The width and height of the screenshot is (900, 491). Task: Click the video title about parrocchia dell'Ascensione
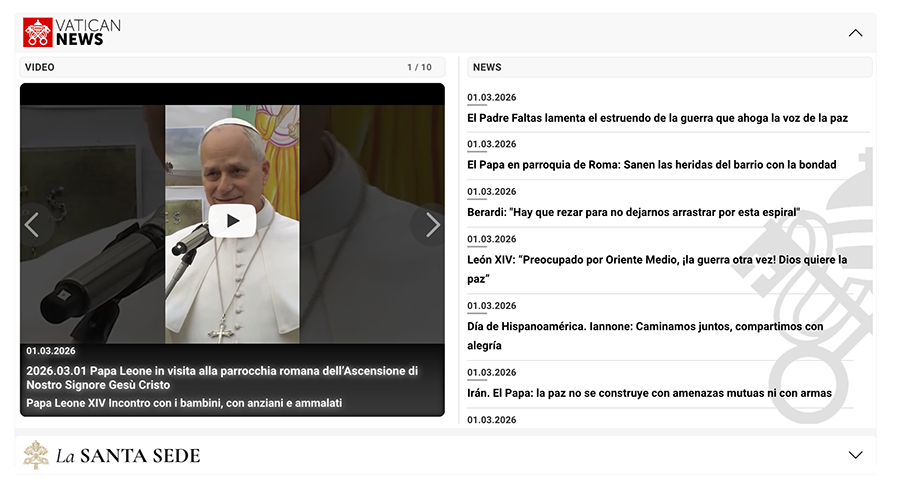click(222, 377)
